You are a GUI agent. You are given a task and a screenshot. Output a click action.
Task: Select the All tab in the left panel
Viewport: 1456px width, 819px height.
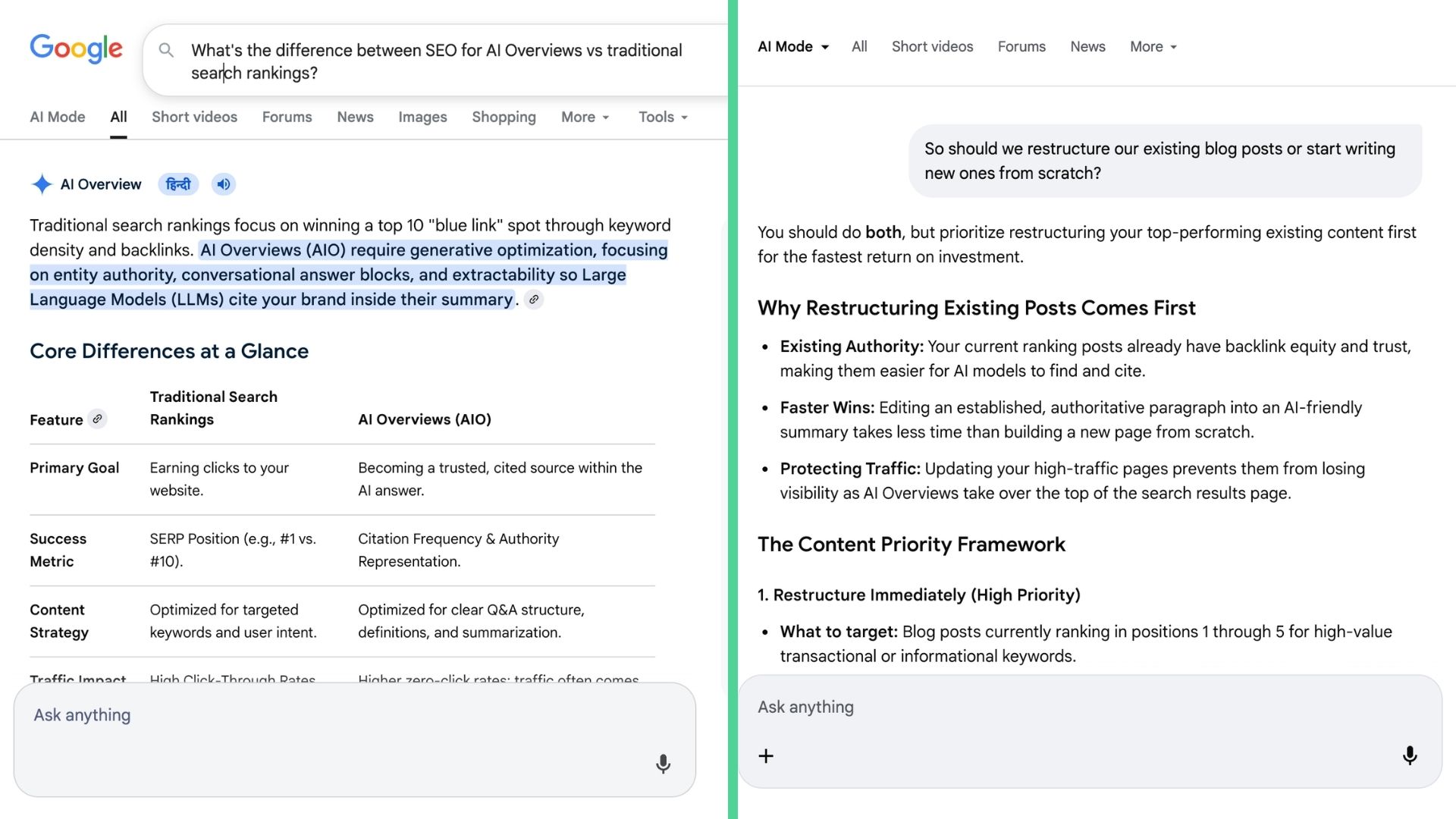(x=118, y=117)
